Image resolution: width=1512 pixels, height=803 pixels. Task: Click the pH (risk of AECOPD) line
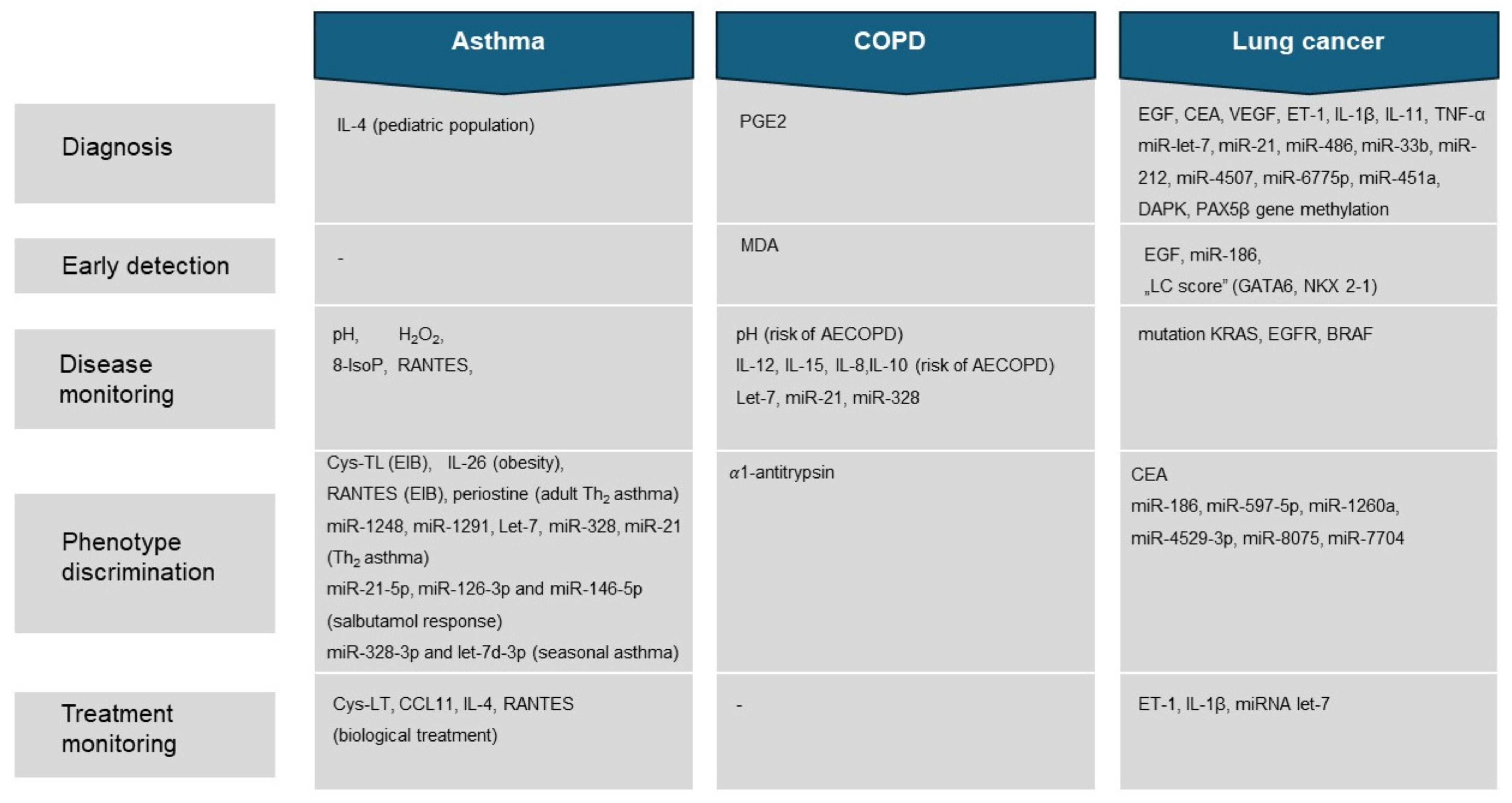click(819, 334)
